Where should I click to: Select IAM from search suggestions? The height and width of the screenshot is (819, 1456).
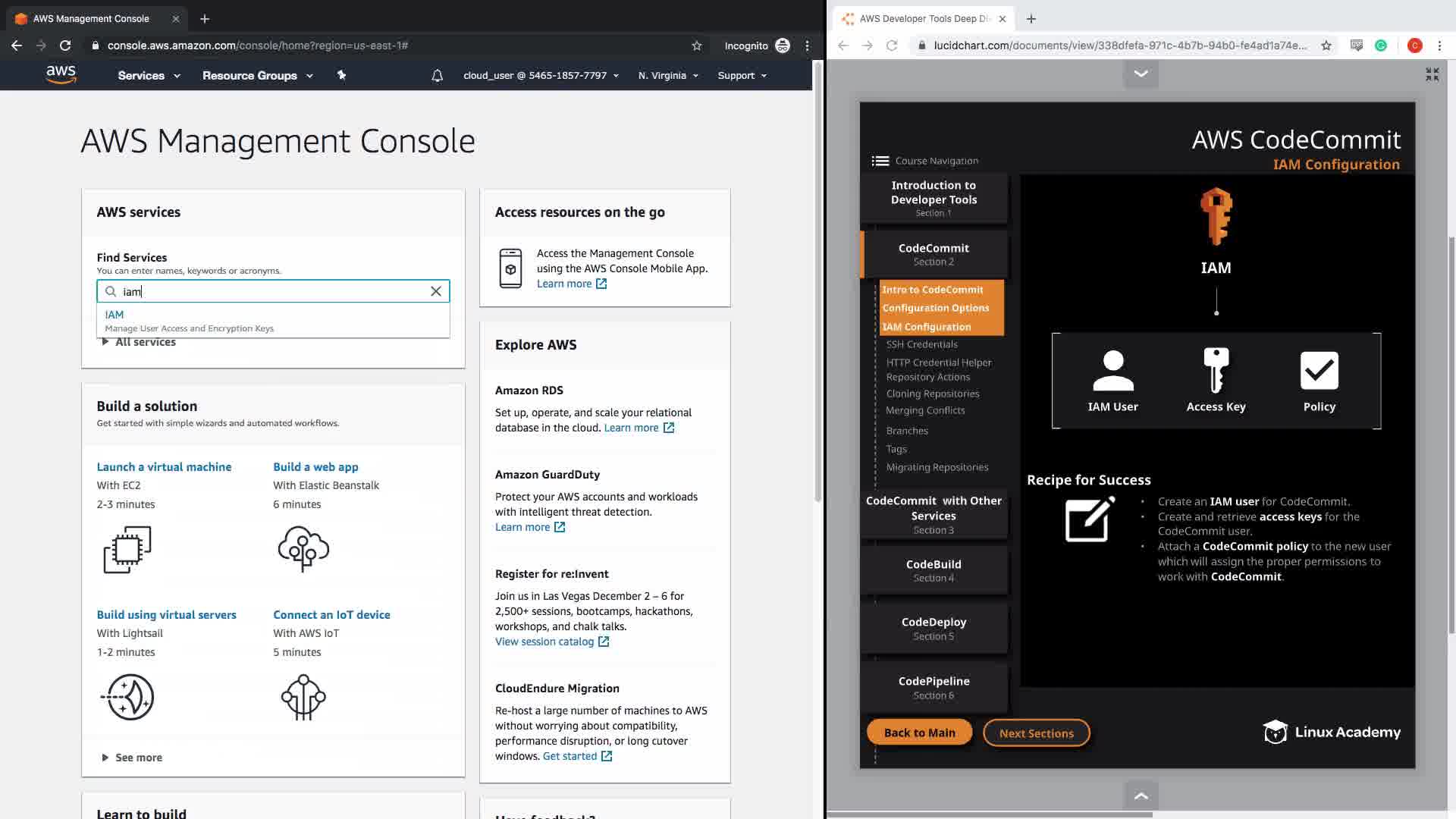pyautogui.click(x=115, y=315)
